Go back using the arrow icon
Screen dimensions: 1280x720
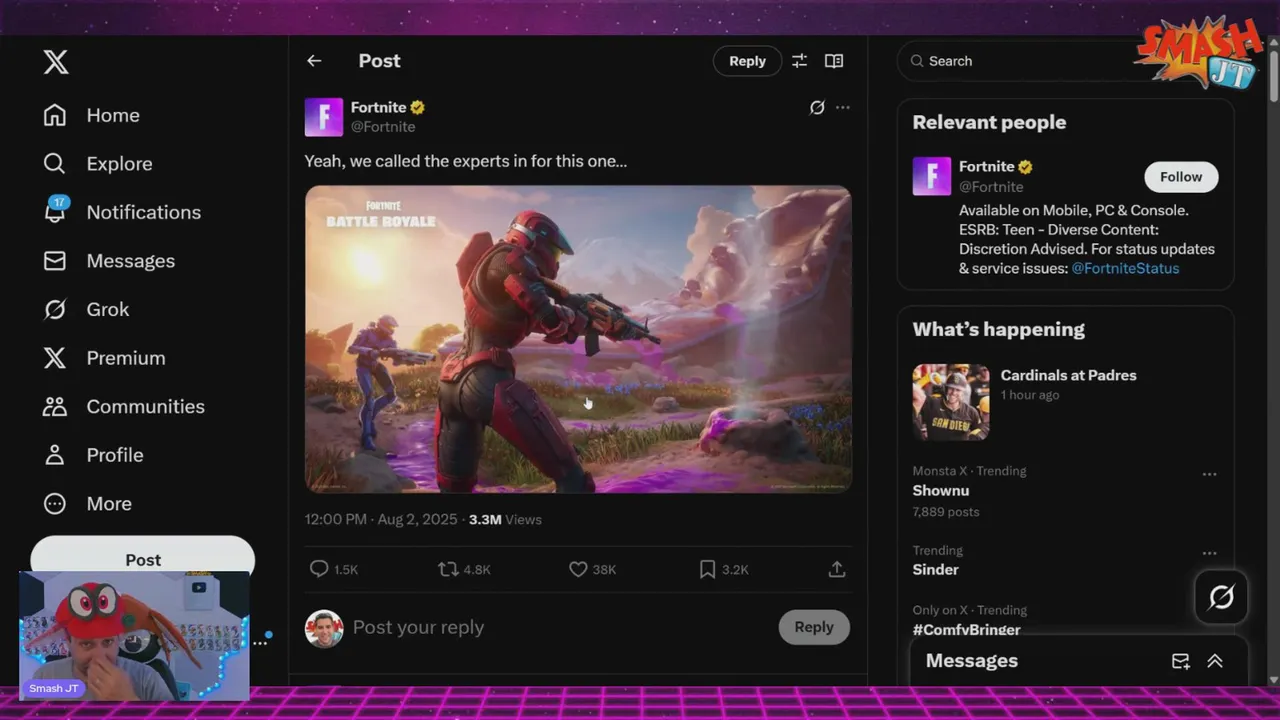click(x=314, y=61)
